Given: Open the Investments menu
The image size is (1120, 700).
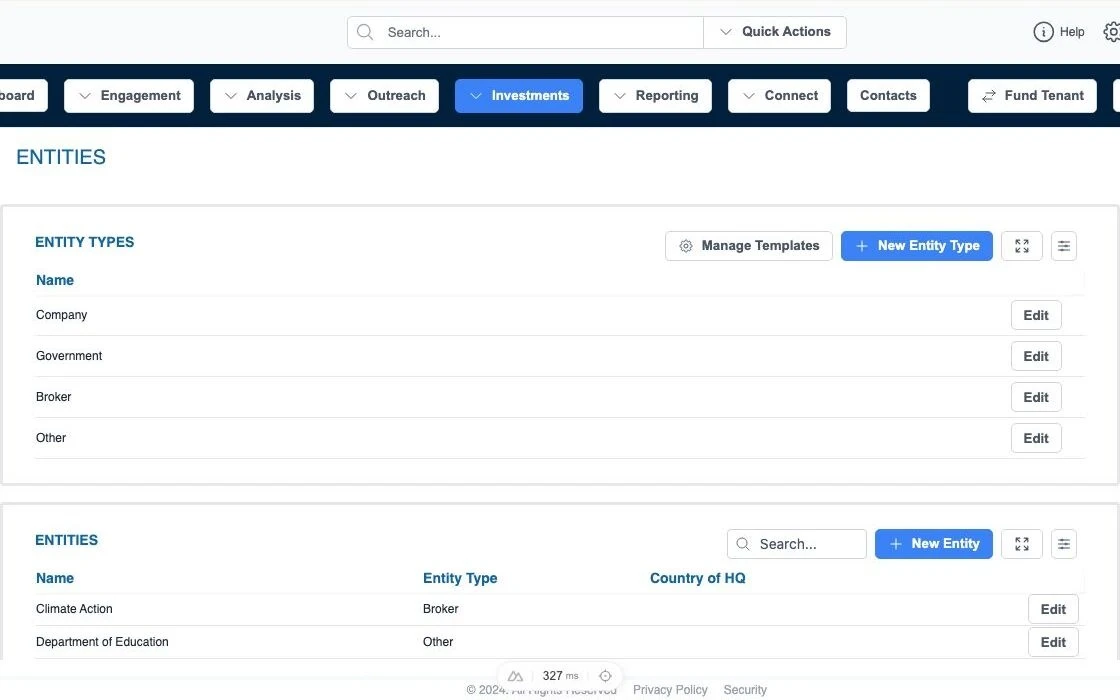Looking at the screenshot, I should tap(519, 96).
